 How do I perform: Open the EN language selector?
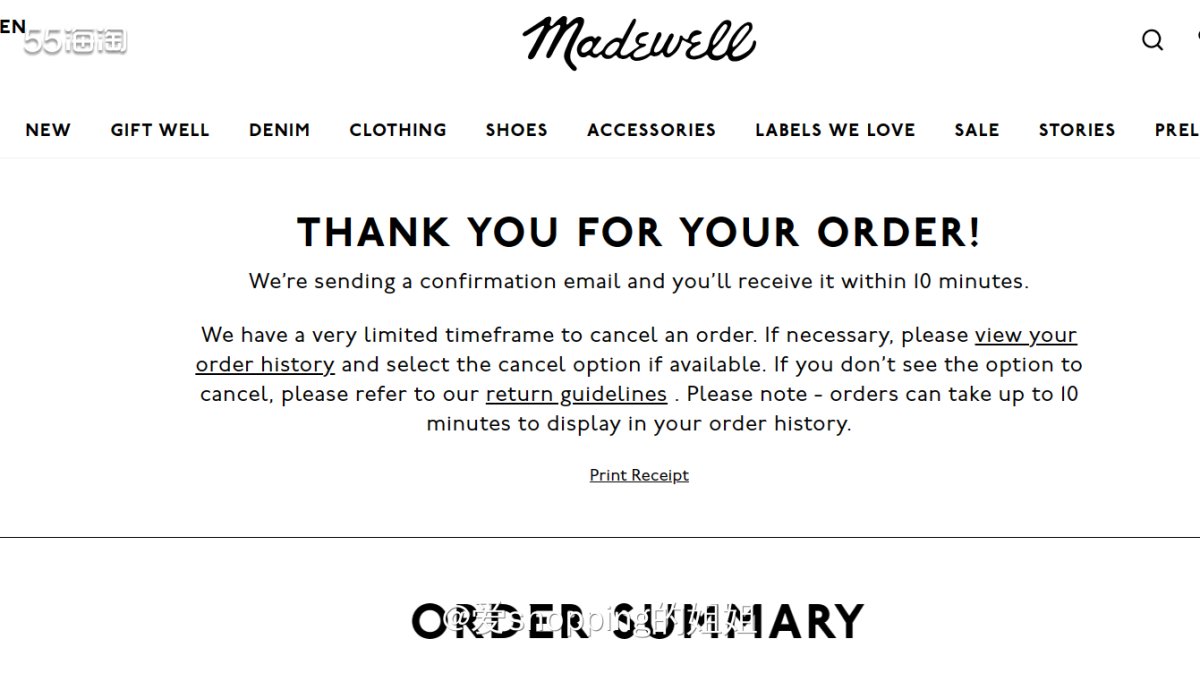[13, 27]
